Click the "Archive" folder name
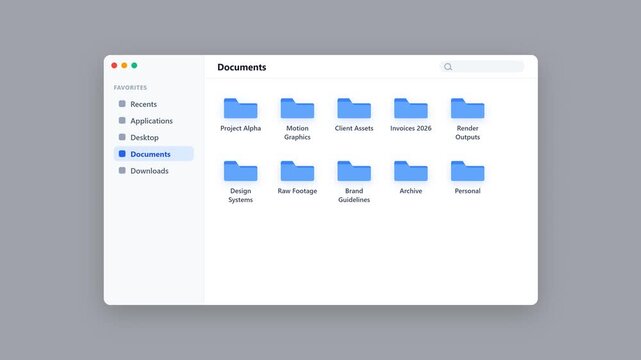The width and height of the screenshot is (641, 360). tap(411, 191)
